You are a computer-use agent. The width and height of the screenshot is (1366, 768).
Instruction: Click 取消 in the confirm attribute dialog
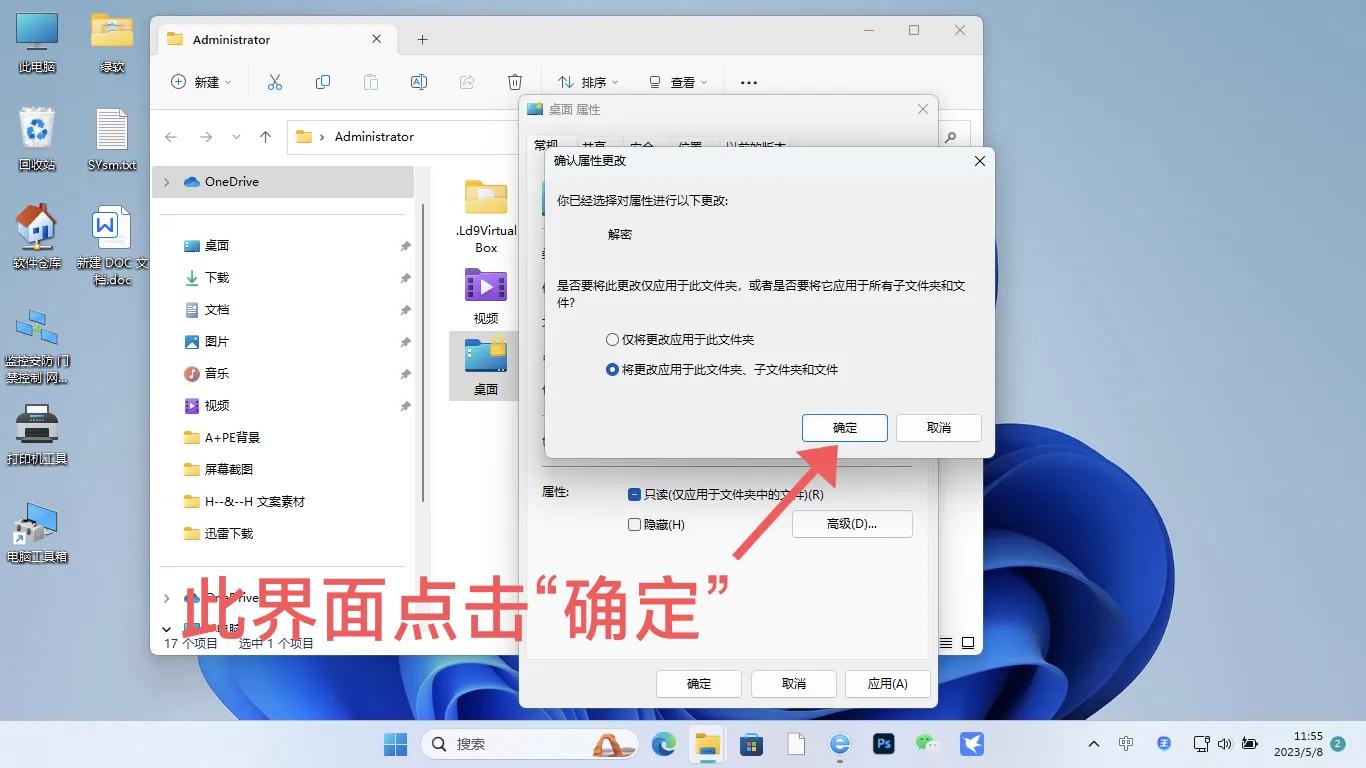click(x=938, y=428)
